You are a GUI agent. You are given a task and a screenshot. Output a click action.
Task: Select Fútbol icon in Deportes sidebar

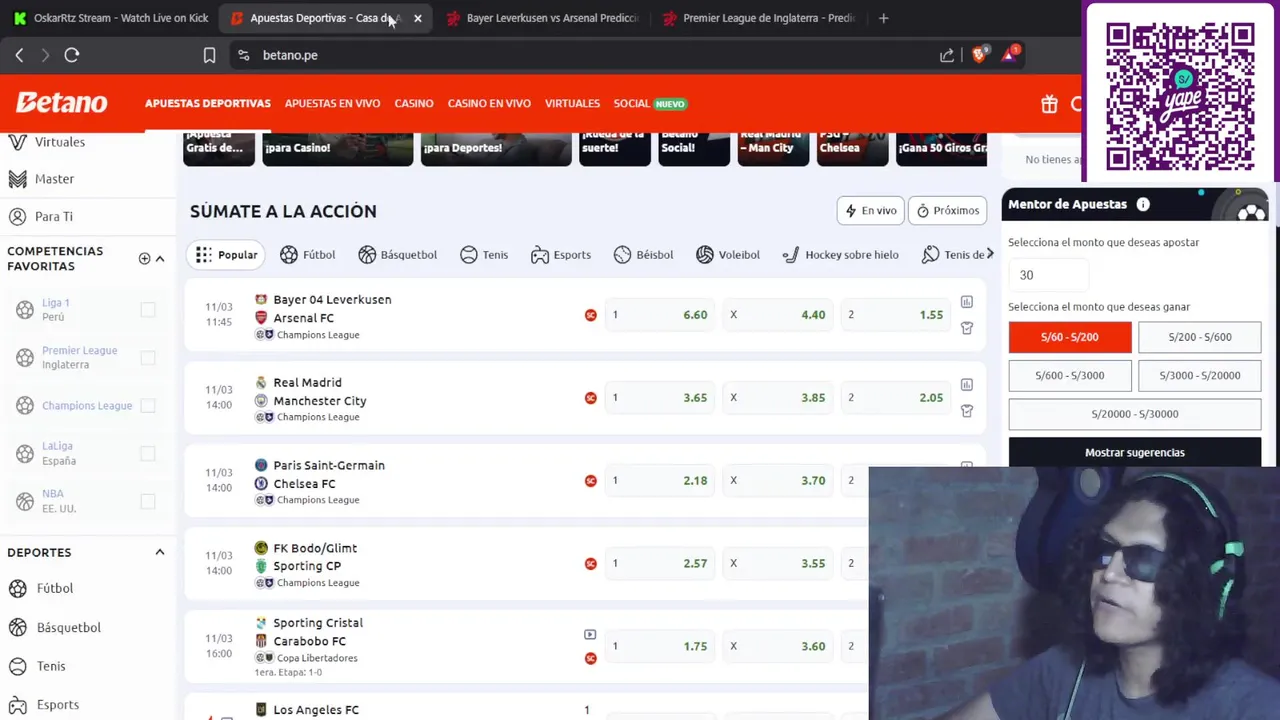[17, 588]
